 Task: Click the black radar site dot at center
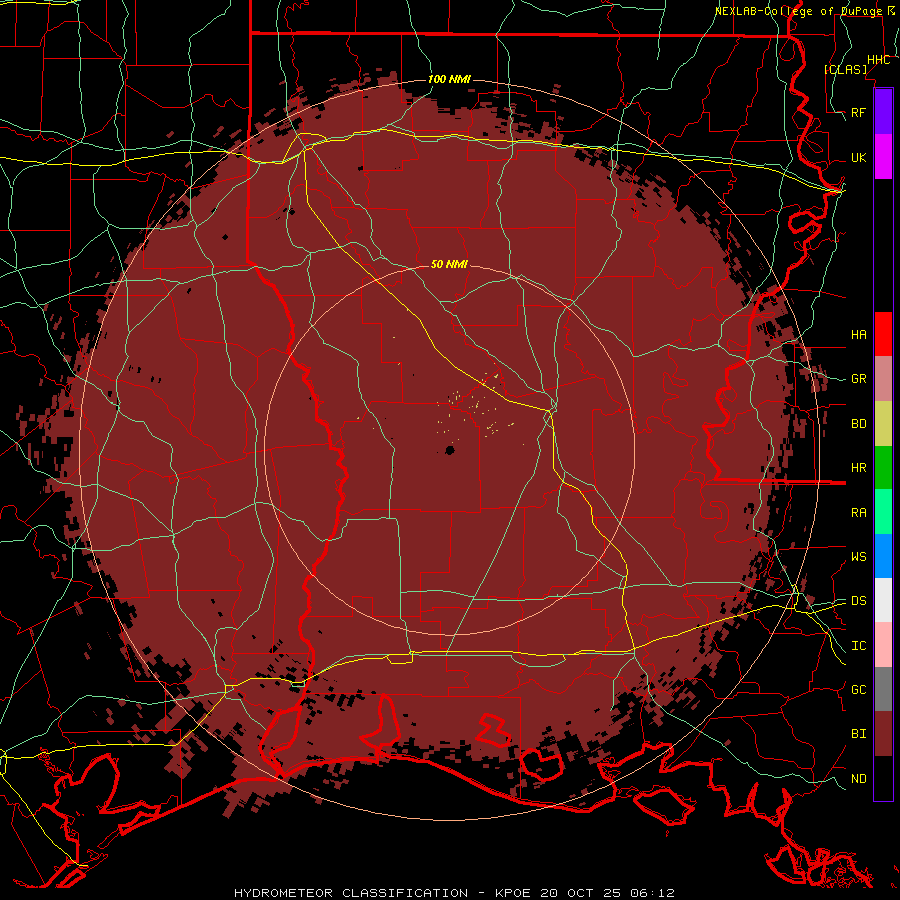pyautogui.click(x=450, y=450)
